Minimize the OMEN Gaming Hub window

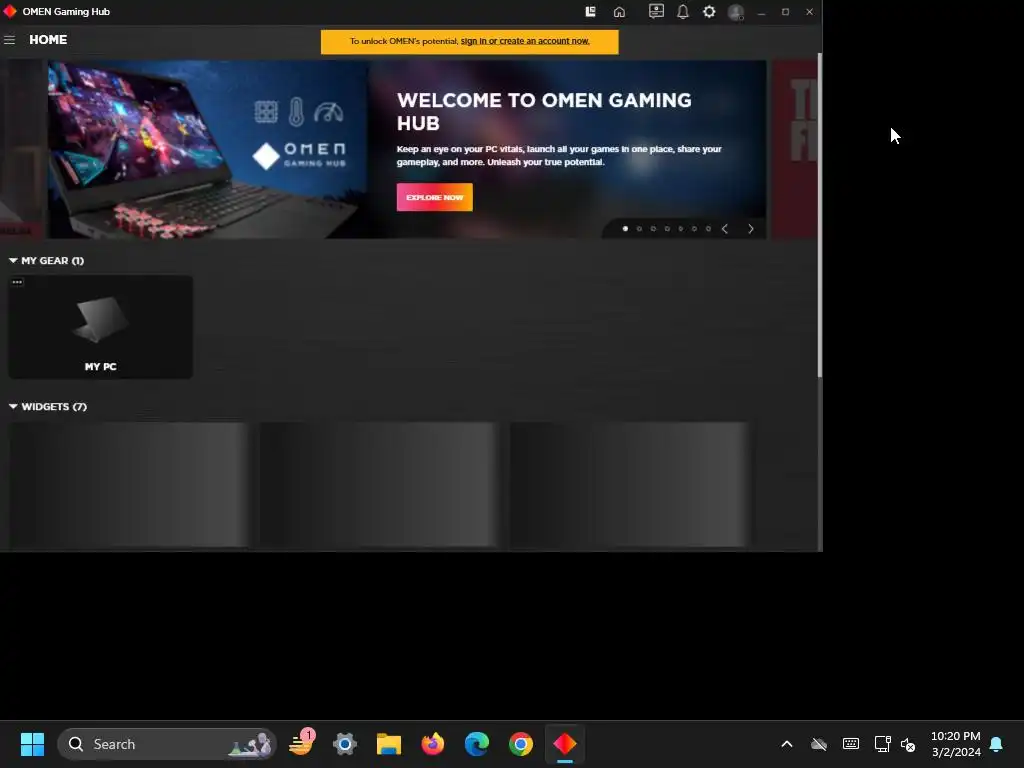(x=761, y=12)
